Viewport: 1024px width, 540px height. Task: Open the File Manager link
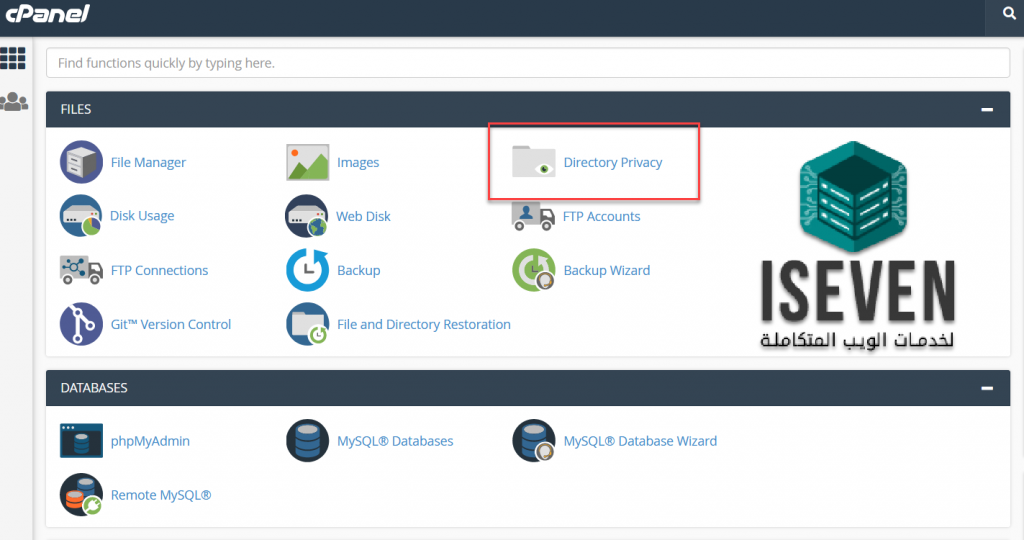click(148, 163)
